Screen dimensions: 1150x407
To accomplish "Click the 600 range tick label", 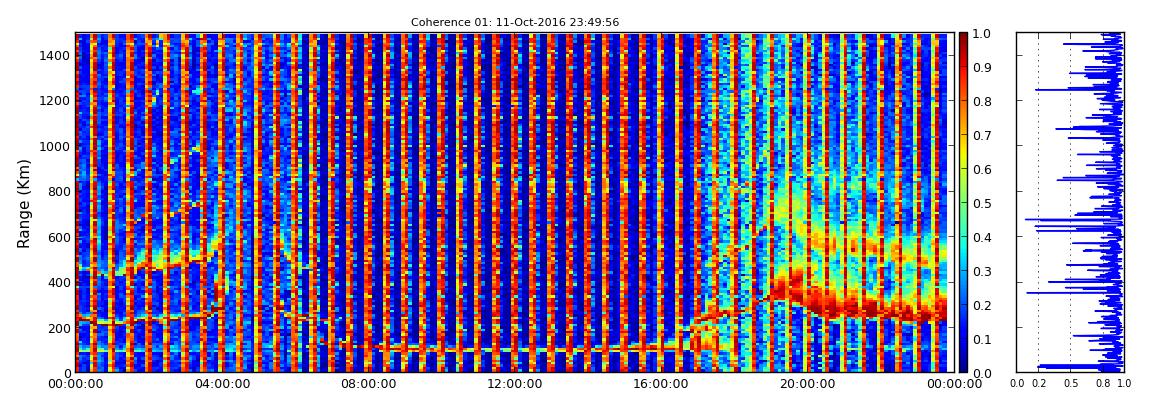I will [x=59, y=237].
